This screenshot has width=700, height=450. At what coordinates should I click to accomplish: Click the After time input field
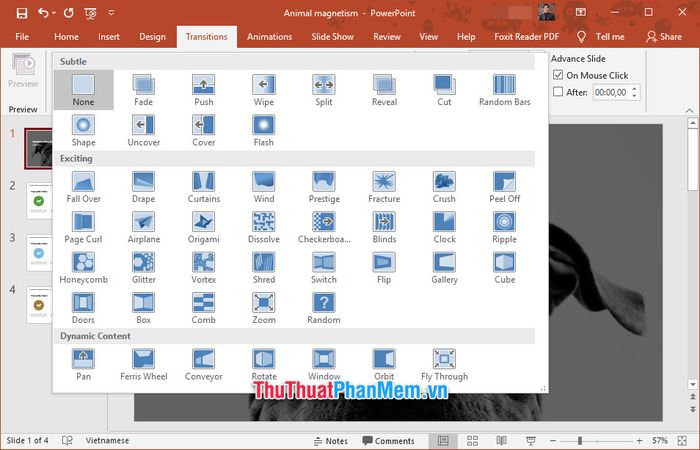(611, 92)
